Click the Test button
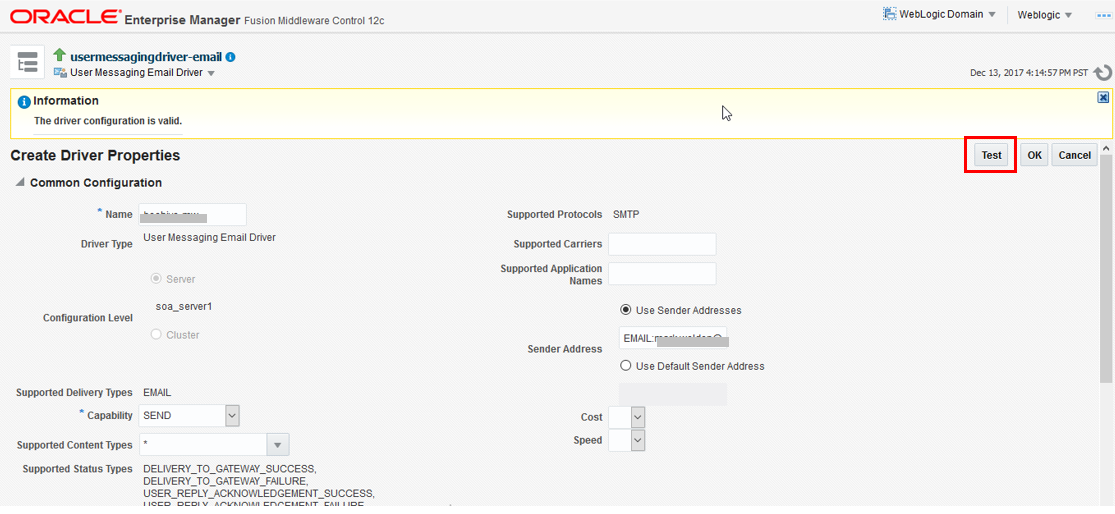This screenshot has width=1115, height=514. pos(991,155)
